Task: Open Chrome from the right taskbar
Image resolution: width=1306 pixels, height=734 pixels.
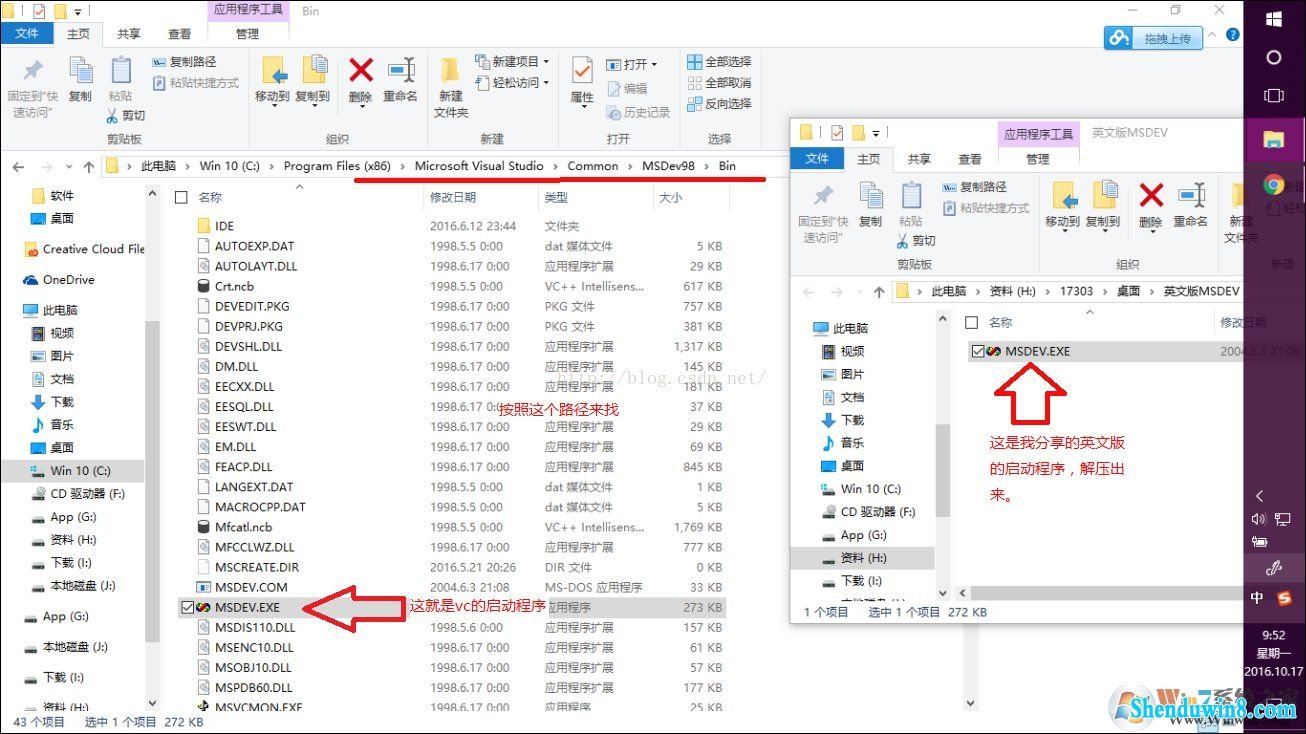Action: 1273,184
